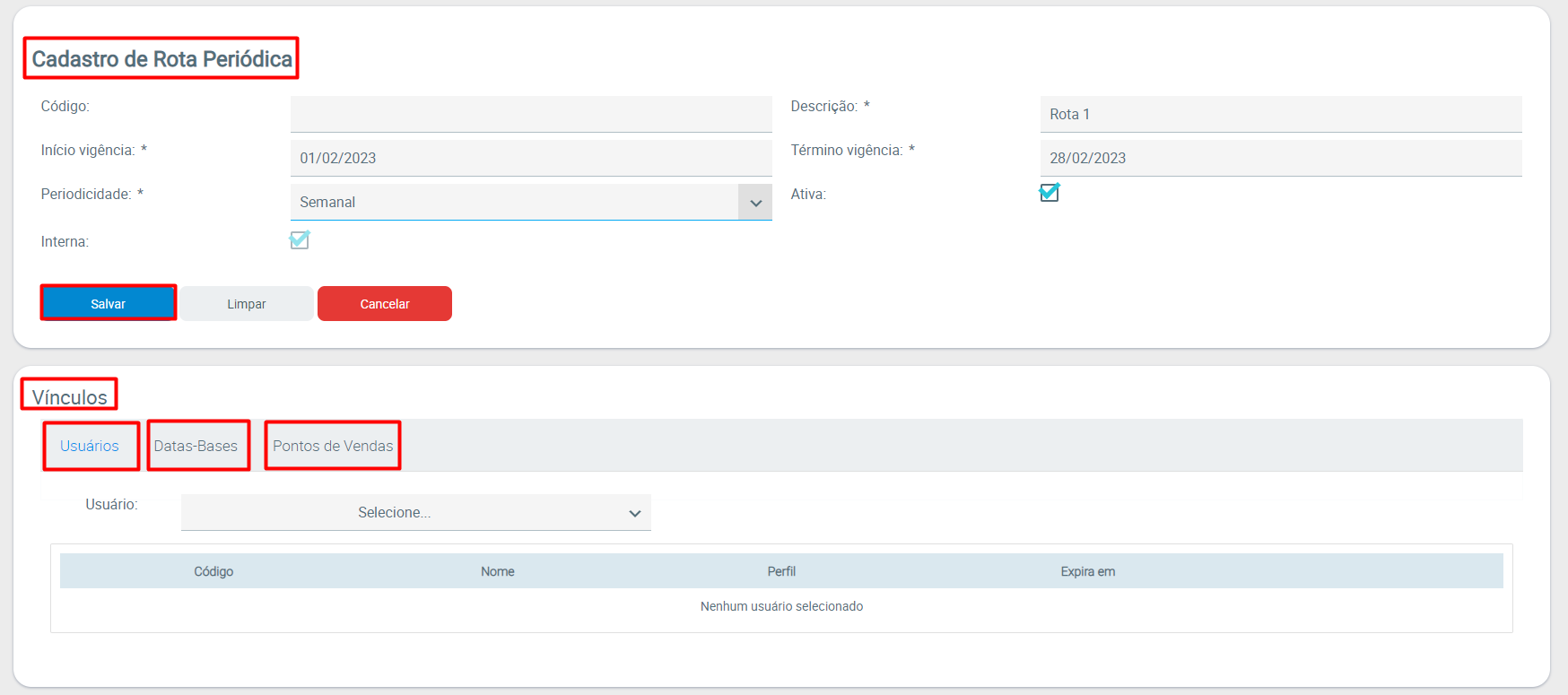Viewport: 1568px width, 695px height.
Task: Select the Término vigência date field
Action: point(1280,158)
